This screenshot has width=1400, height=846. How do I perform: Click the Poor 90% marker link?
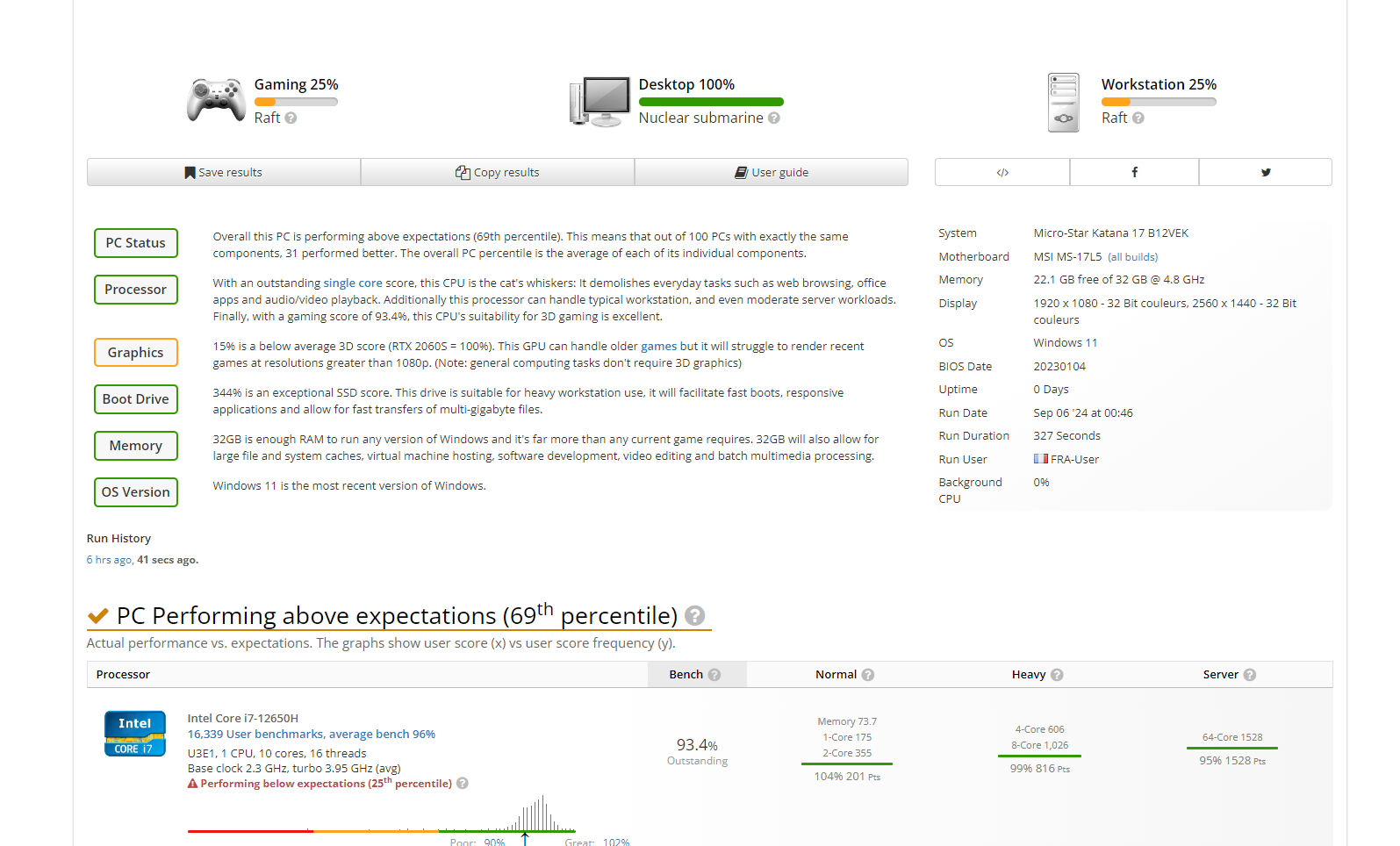point(494,842)
